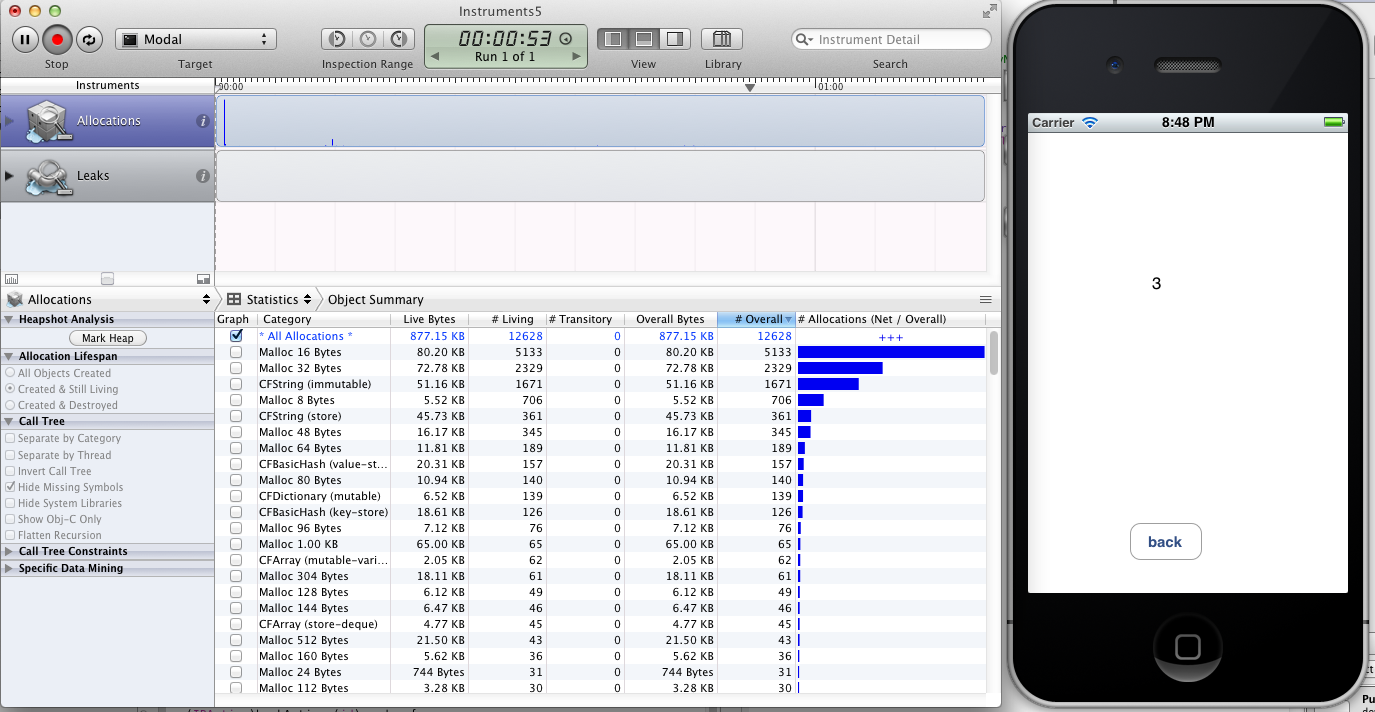This screenshot has height=712, width=1375.
Task: Toggle the right extended detail view button
Action: point(675,39)
